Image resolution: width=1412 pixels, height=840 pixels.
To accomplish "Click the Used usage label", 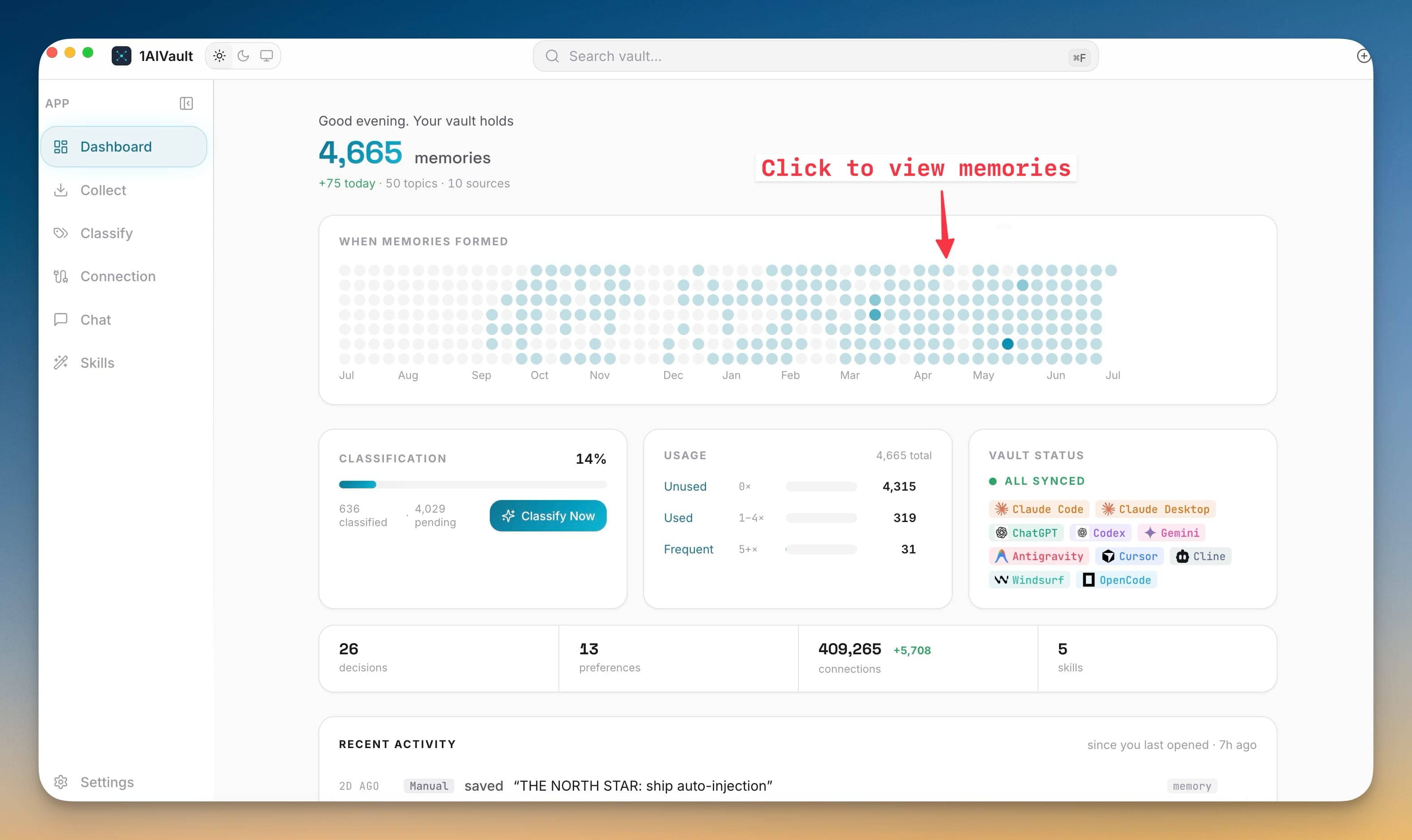I will pos(678,518).
